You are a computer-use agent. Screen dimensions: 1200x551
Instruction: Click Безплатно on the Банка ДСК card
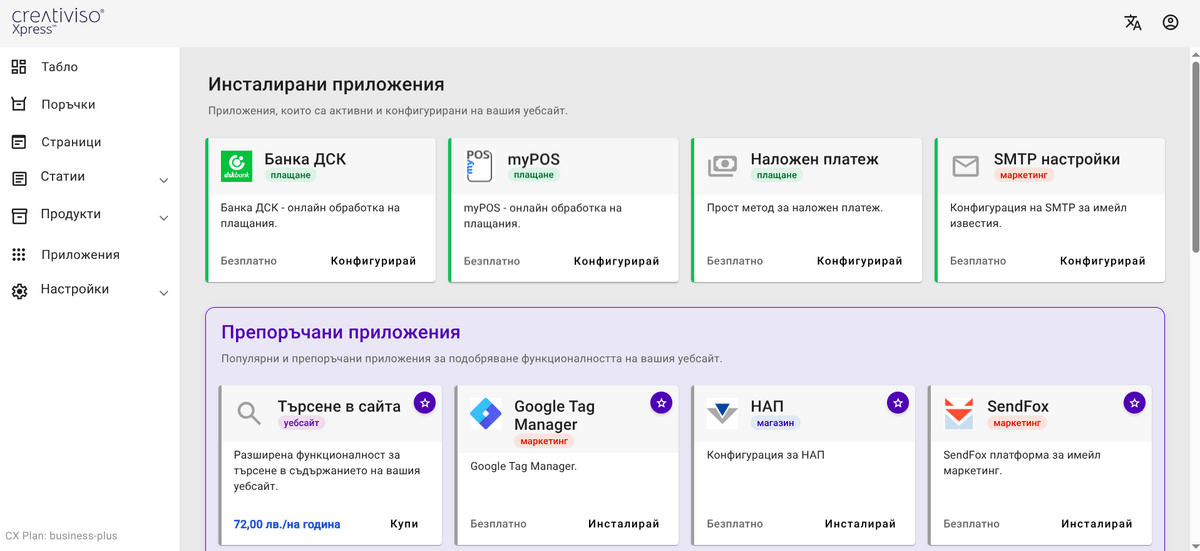249,261
